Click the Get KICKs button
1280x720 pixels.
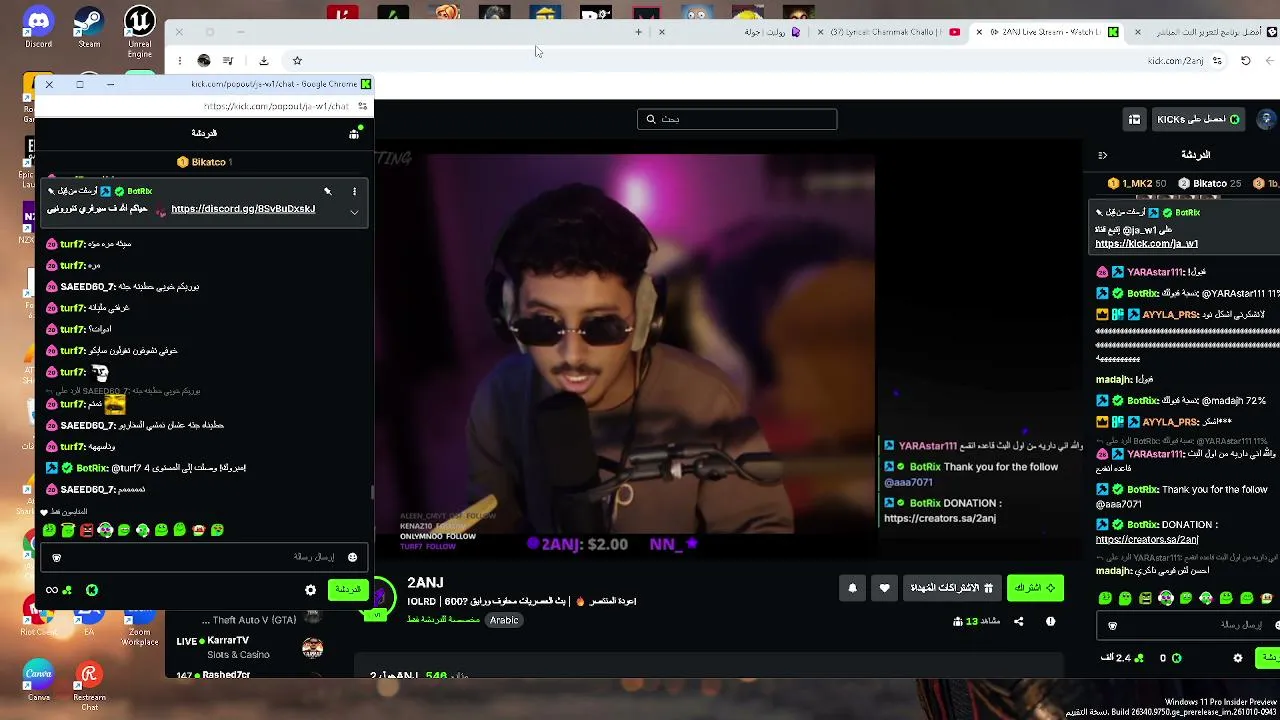(1198, 119)
